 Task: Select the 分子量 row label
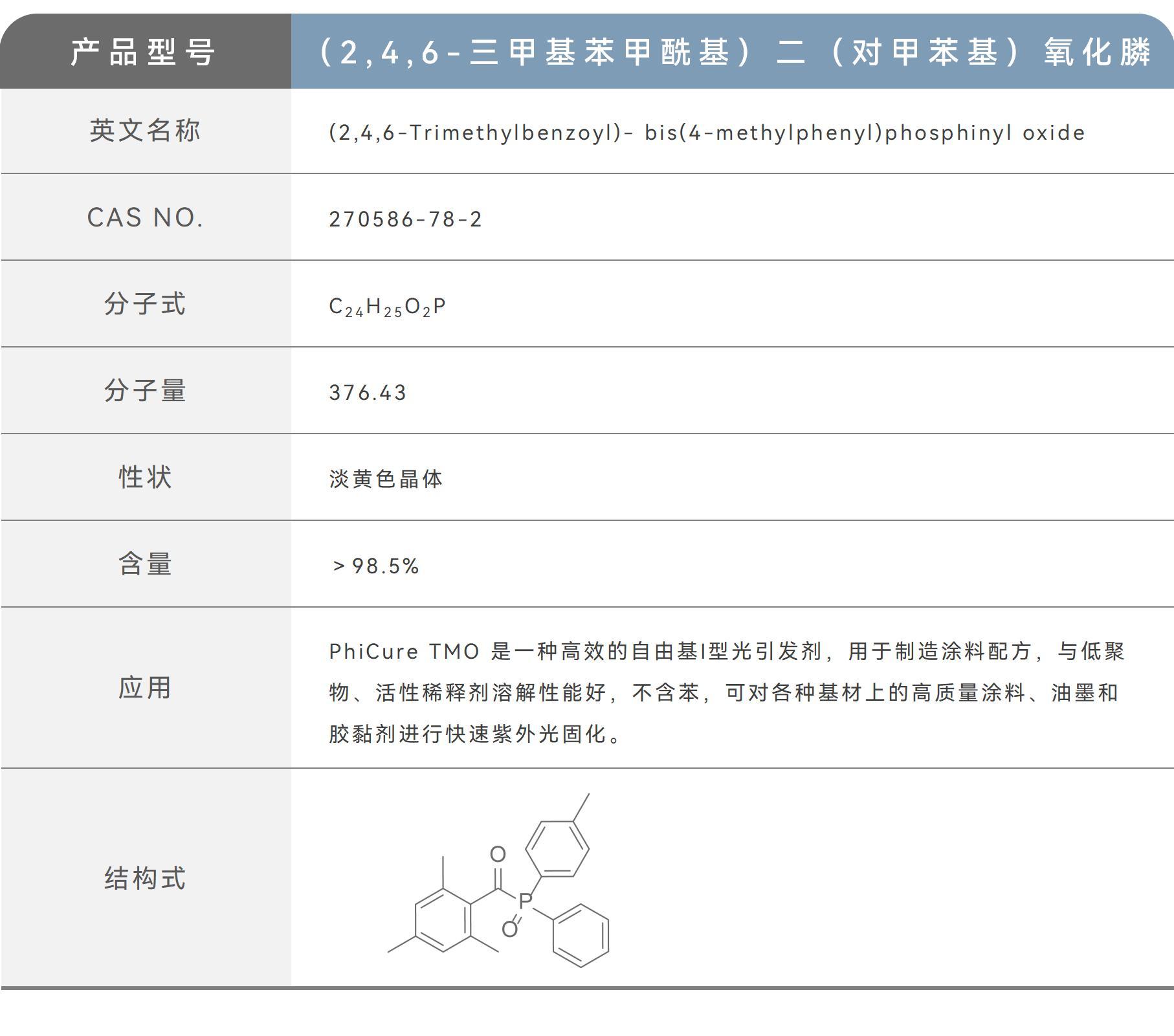coord(144,391)
